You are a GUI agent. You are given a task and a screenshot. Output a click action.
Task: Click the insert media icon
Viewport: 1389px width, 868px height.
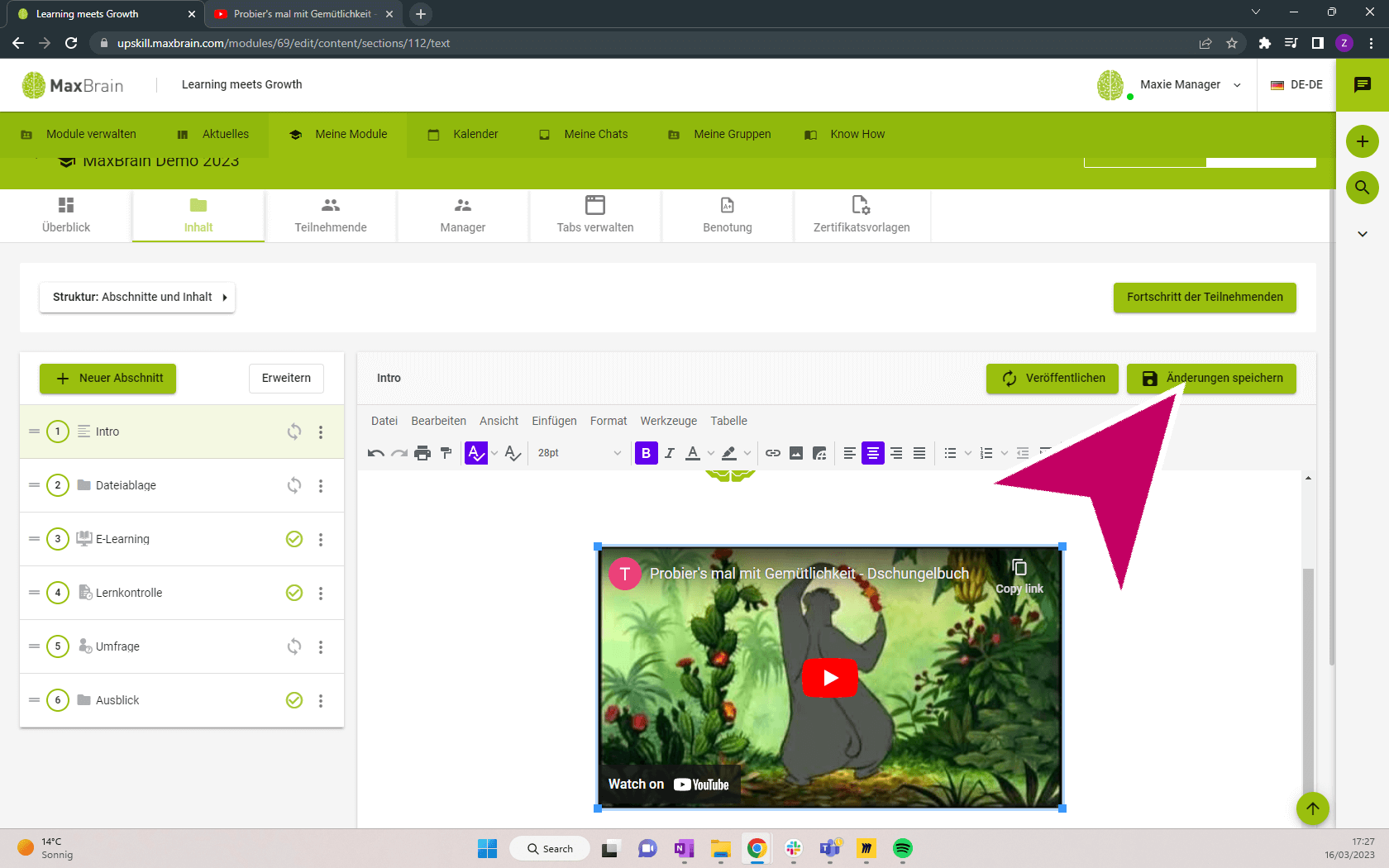[819, 453]
